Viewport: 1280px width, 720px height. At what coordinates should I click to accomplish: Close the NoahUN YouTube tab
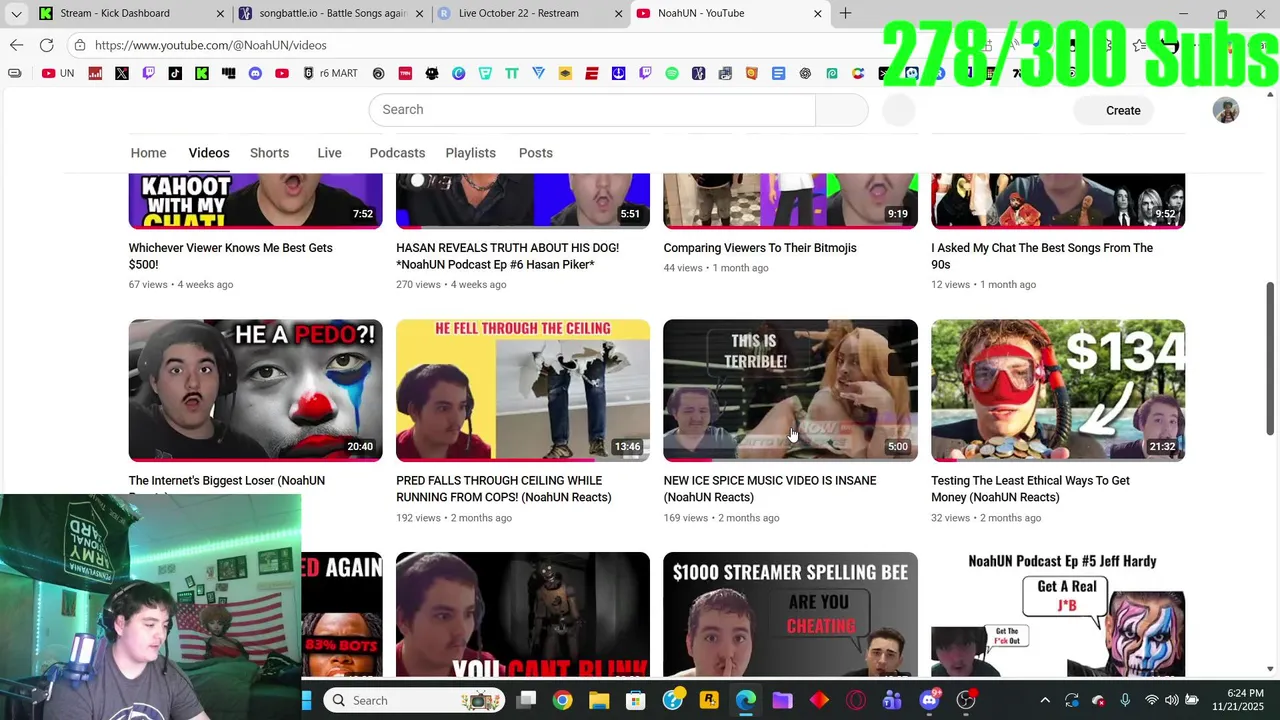[818, 14]
